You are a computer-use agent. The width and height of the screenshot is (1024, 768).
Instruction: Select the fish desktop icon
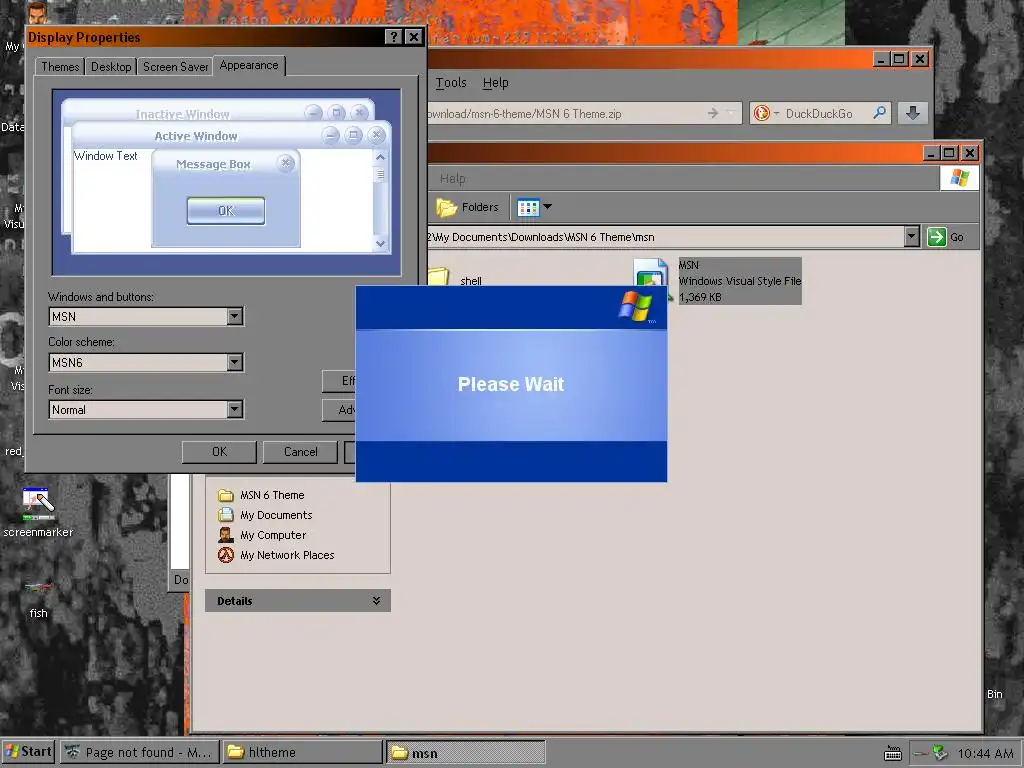point(38,598)
